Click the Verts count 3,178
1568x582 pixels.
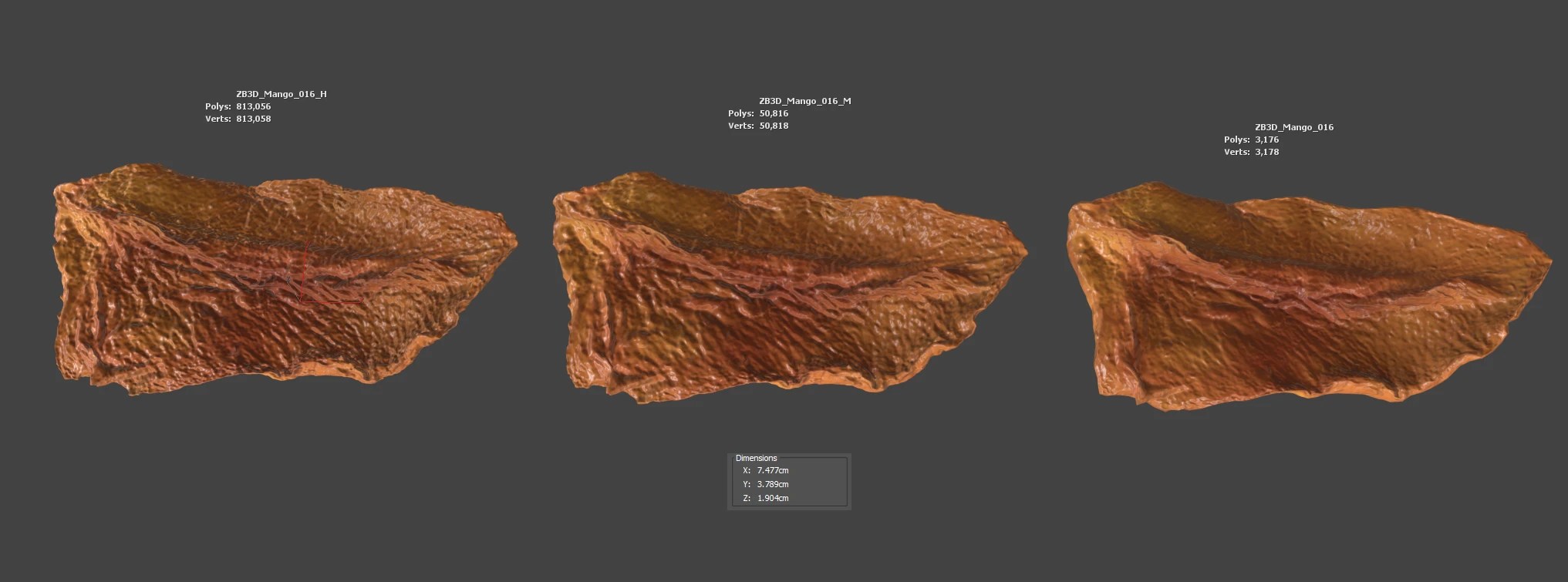point(1266,152)
